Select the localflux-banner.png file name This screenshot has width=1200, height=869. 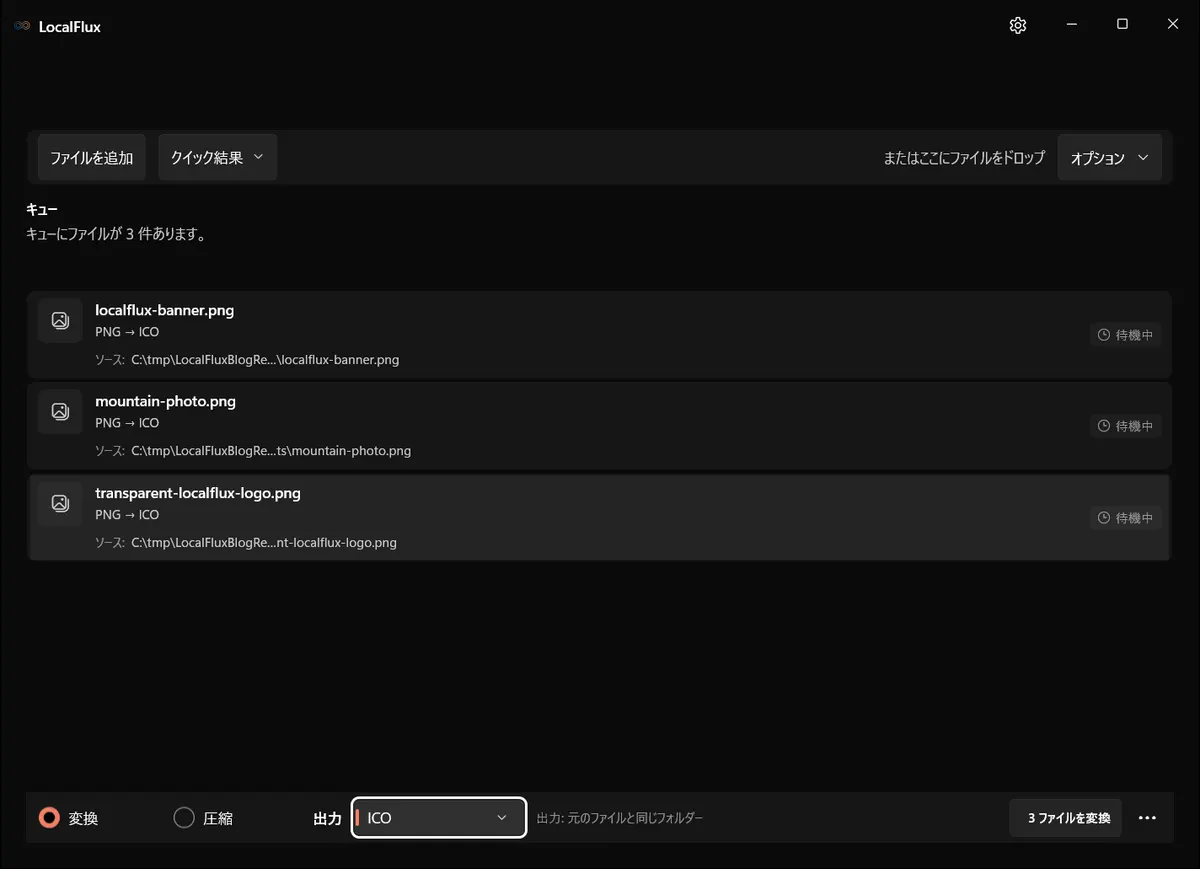tap(164, 310)
